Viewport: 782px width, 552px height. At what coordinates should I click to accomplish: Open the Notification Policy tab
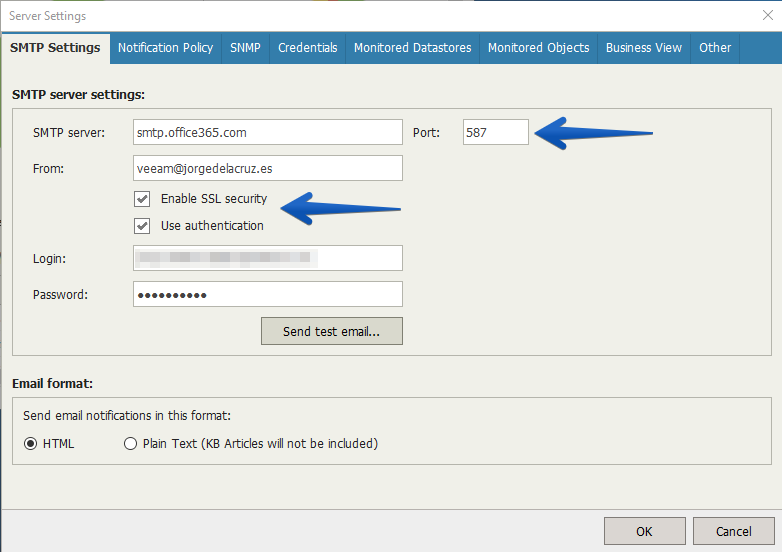(x=166, y=48)
